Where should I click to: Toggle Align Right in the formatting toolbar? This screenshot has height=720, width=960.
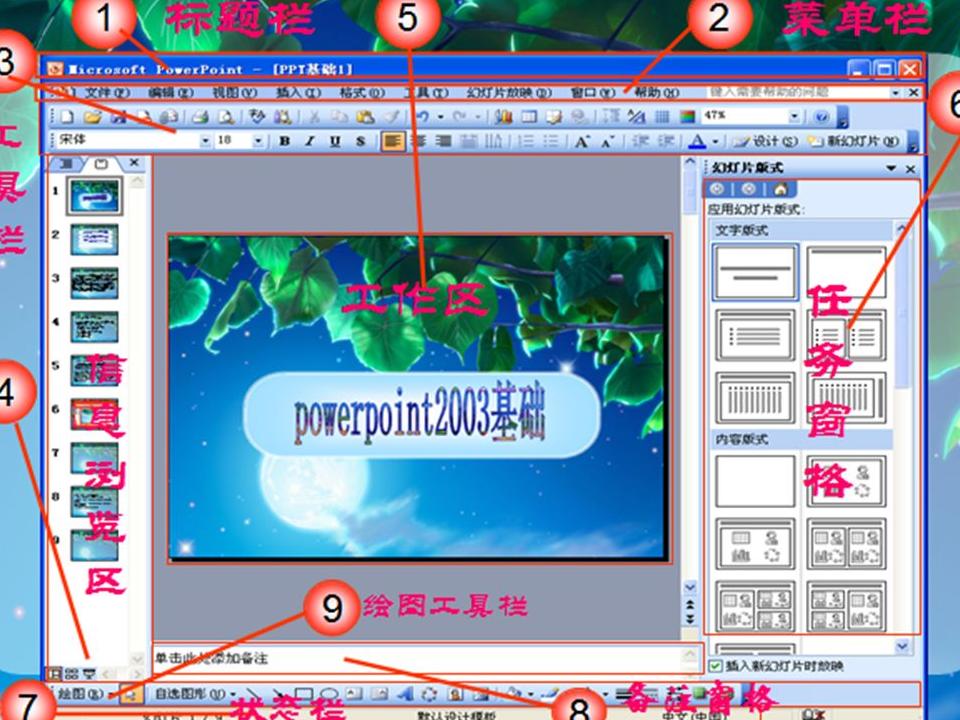[443, 141]
